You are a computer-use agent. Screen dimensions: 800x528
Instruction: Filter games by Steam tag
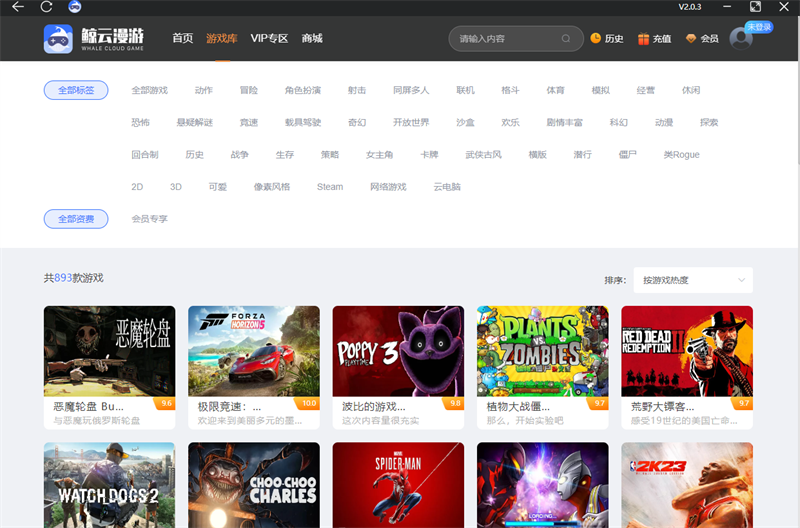click(x=330, y=187)
